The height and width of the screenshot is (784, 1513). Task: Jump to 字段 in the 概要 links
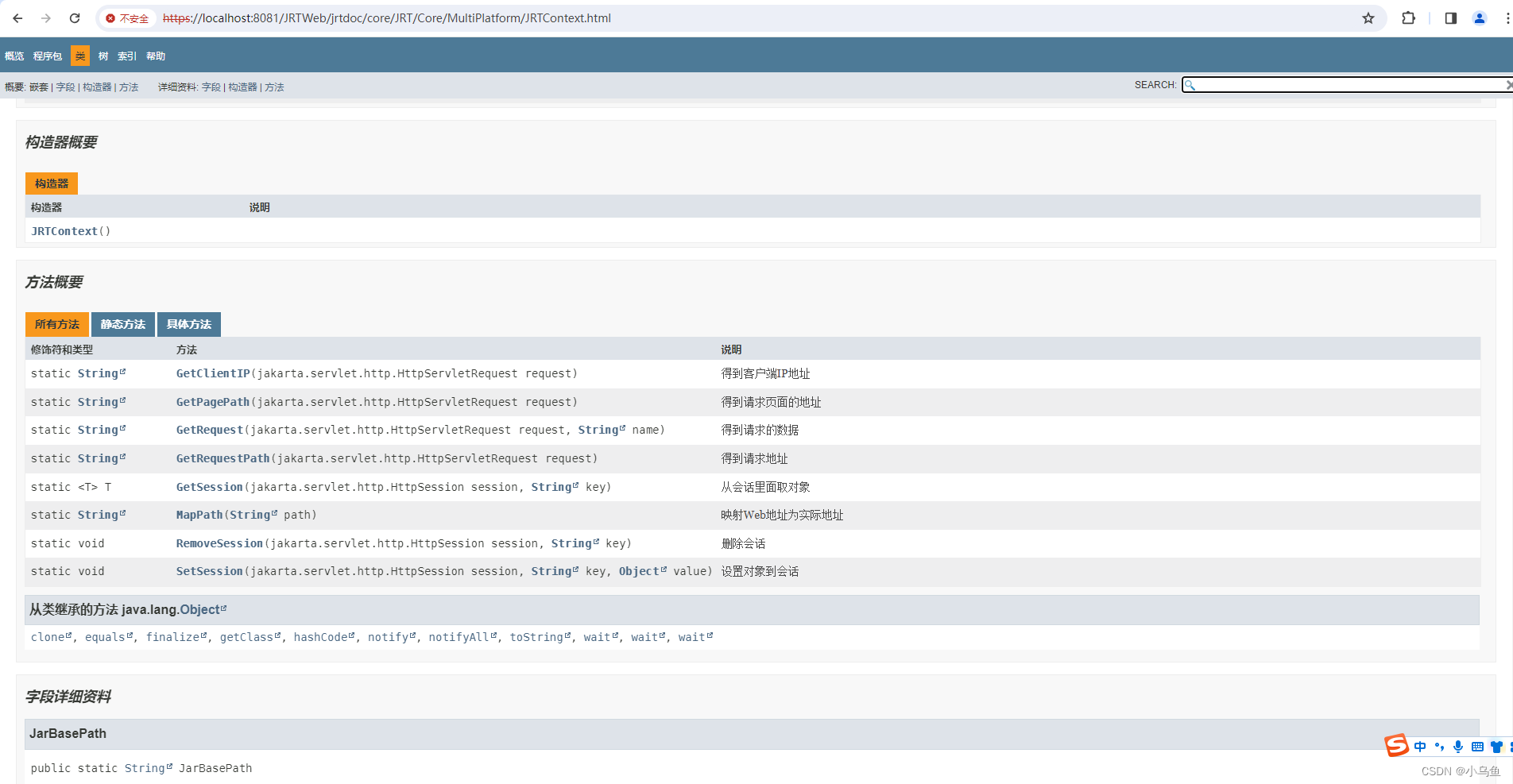point(65,87)
